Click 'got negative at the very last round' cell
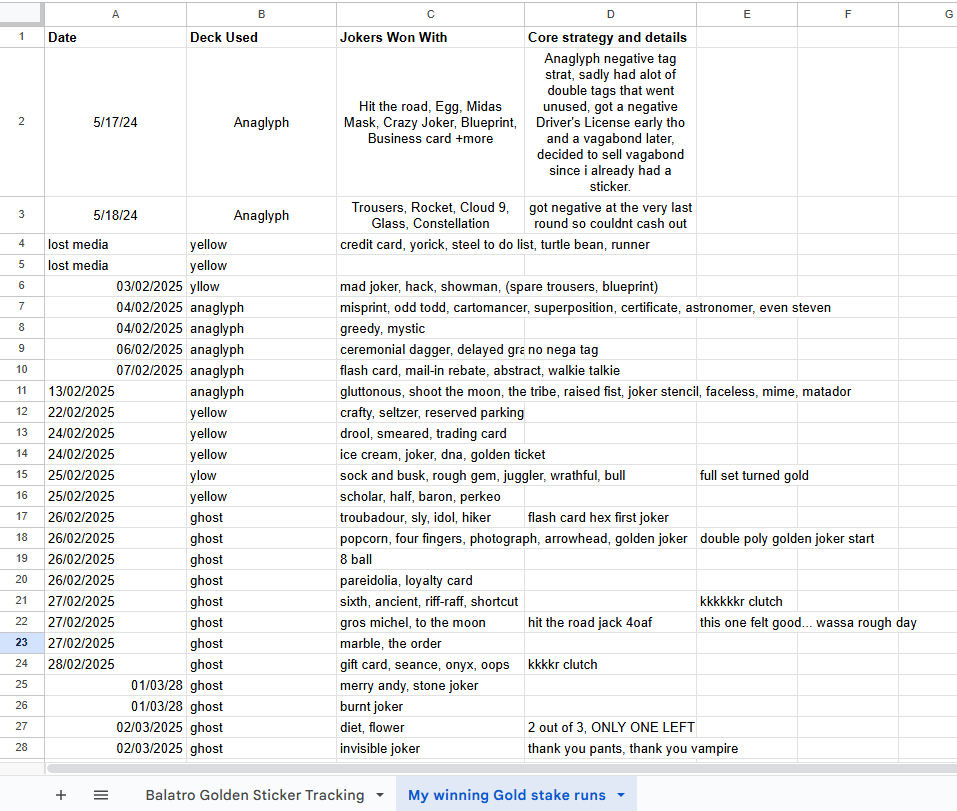957x811 pixels. [610, 215]
